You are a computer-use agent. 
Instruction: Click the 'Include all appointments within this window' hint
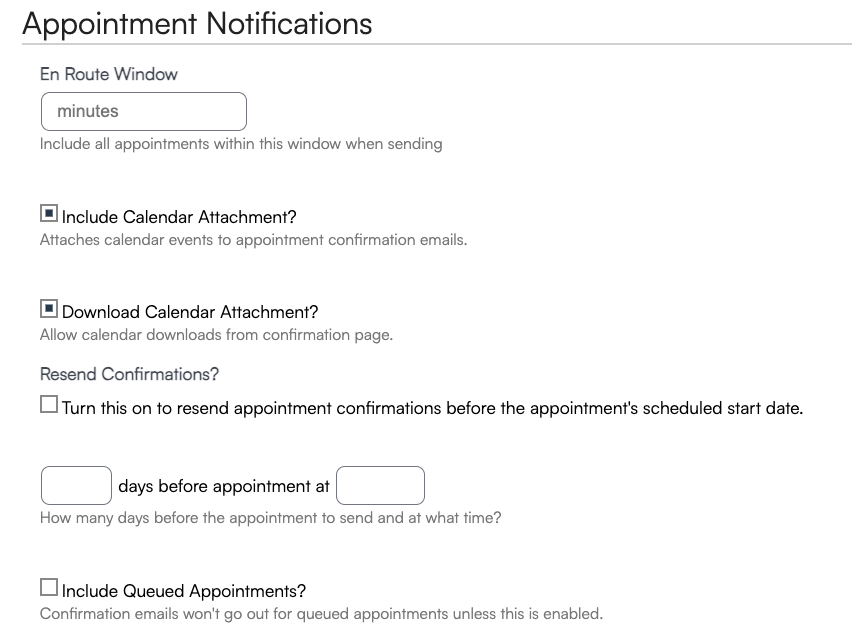(240, 144)
